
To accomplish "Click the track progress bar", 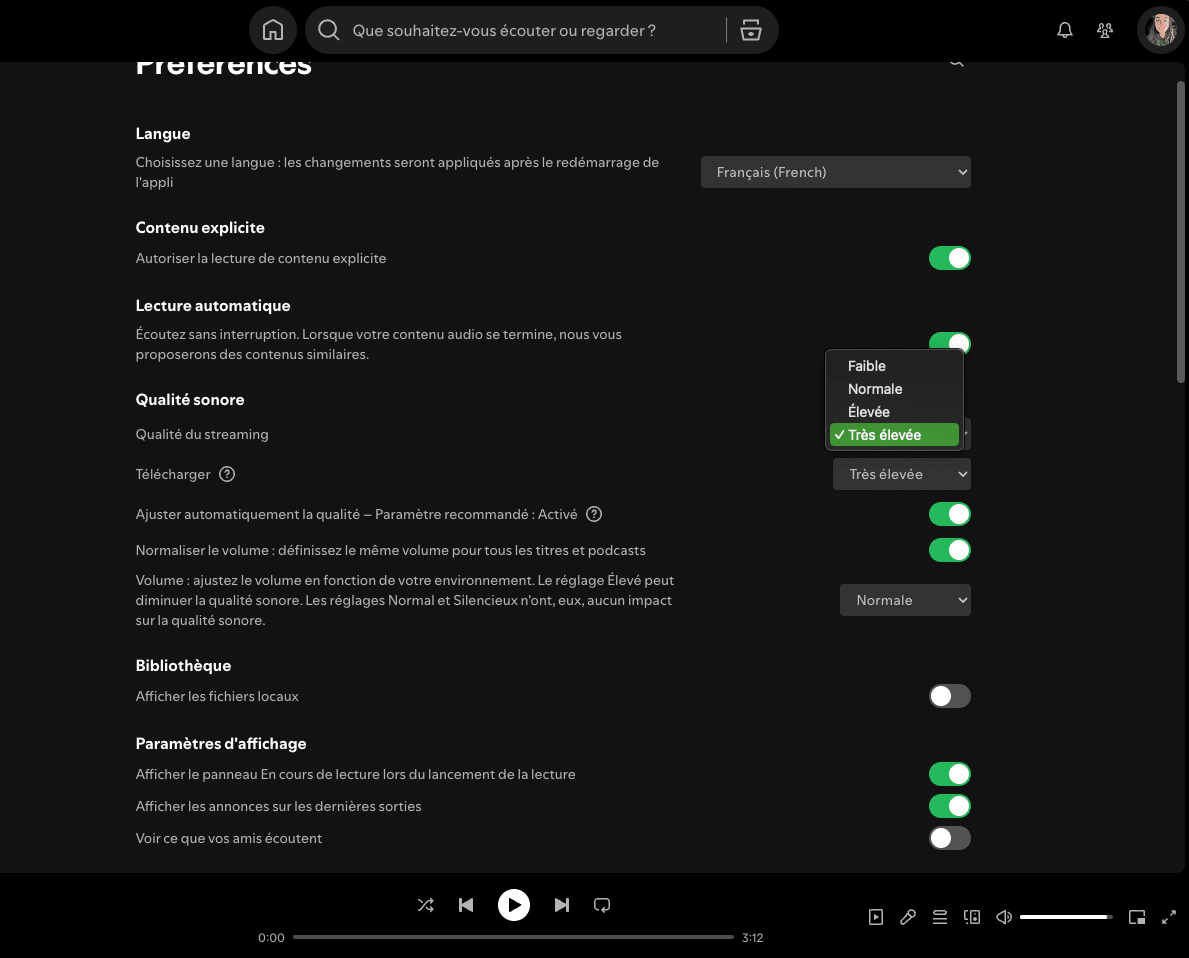I will point(513,938).
